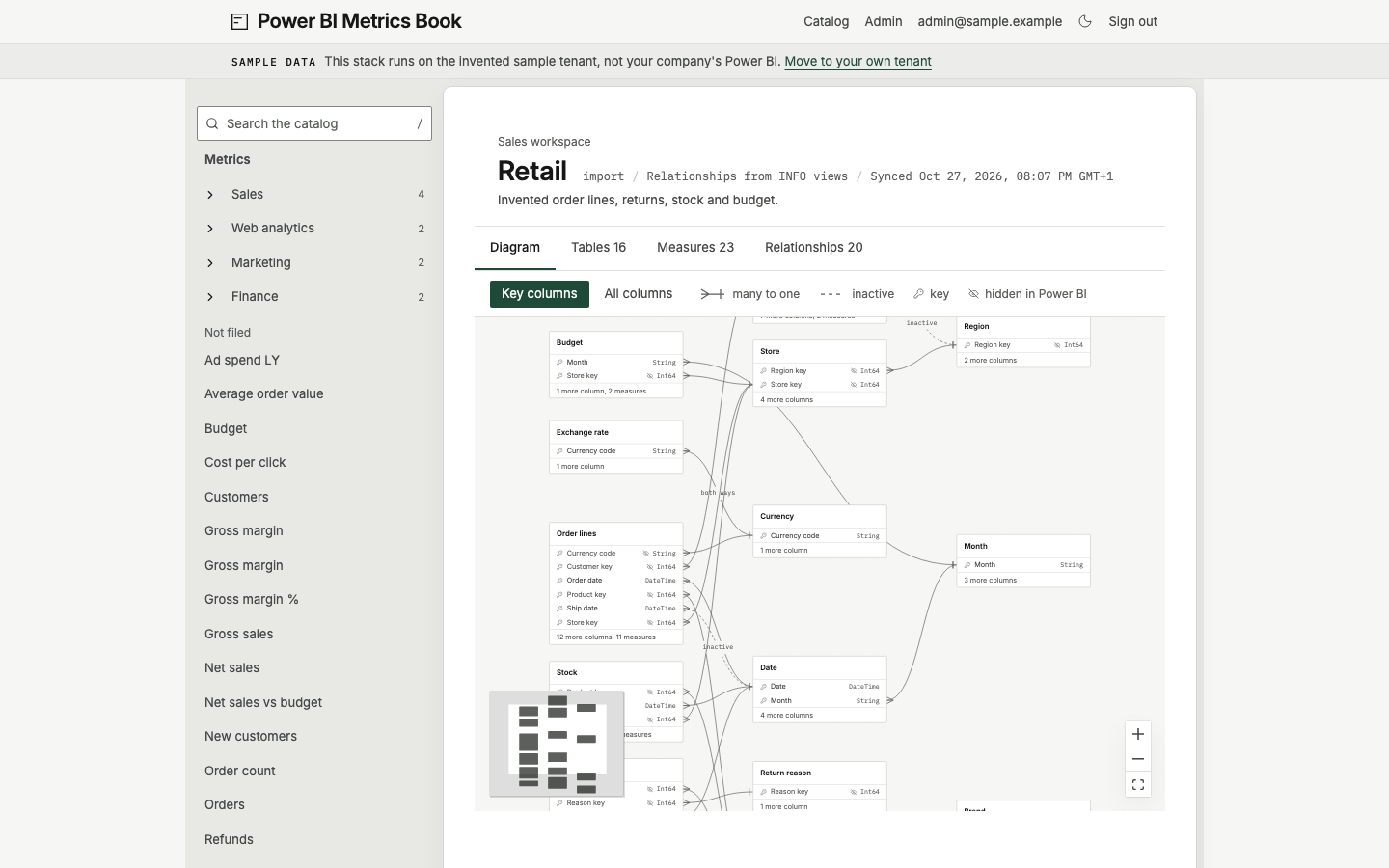Screen dimensions: 1389x868
Task: Focus the Search the catalog field
Action: [x=314, y=123]
